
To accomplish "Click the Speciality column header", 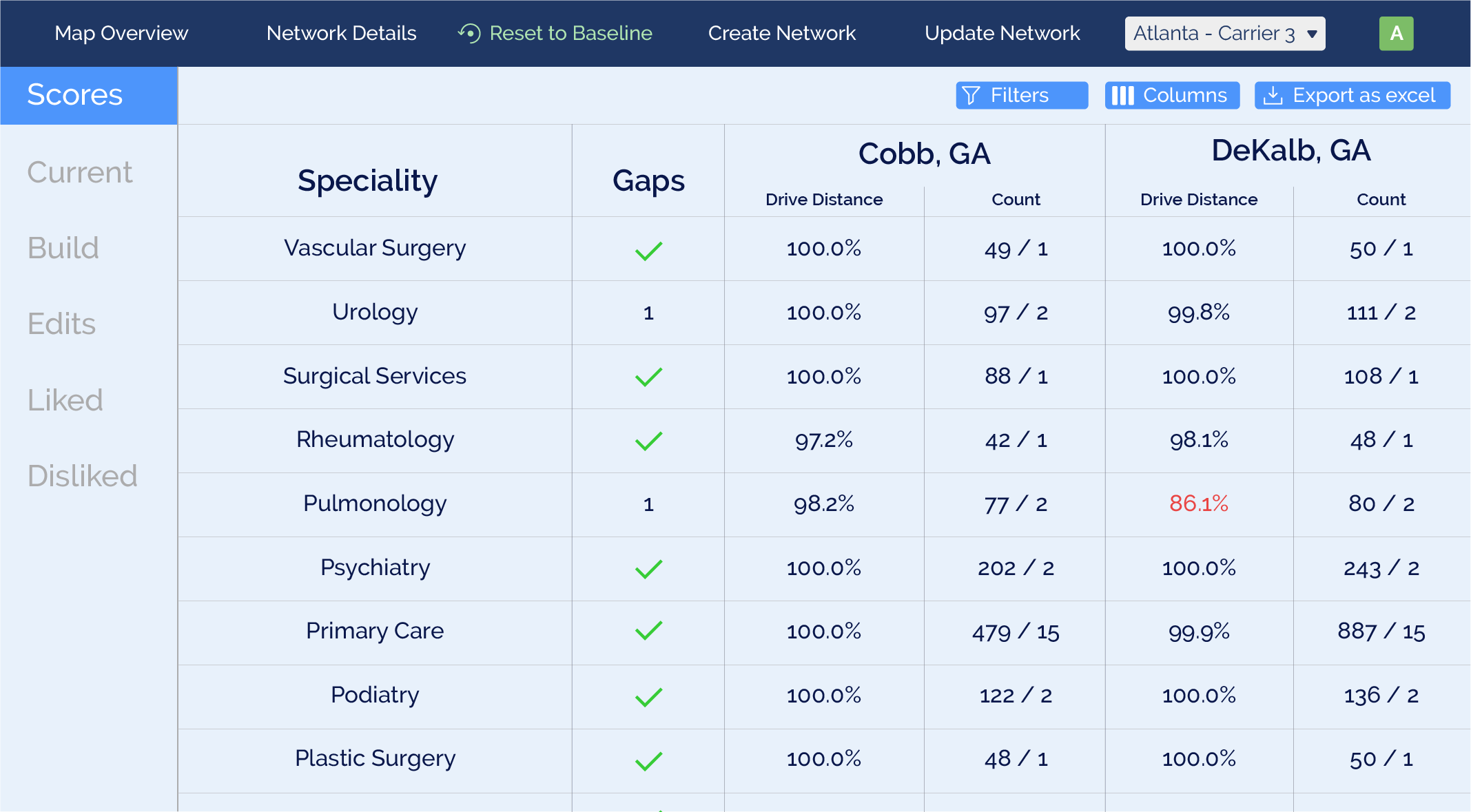I will click(367, 180).
